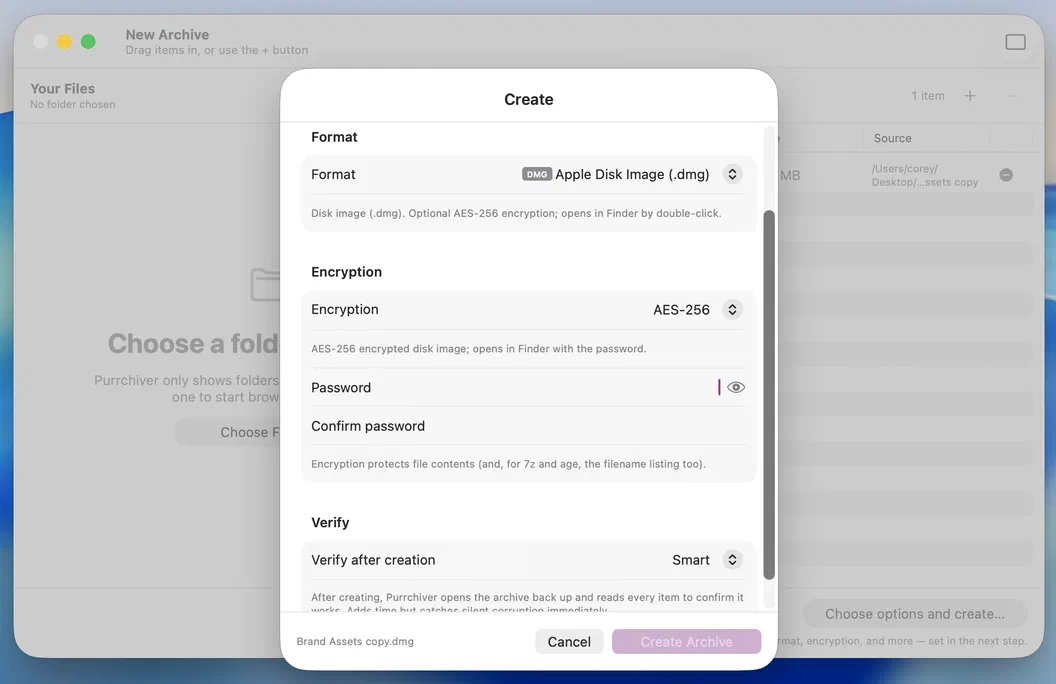Click Choose options and create button
Viewport: 1056px width, 684px height.
pos(915,614)
